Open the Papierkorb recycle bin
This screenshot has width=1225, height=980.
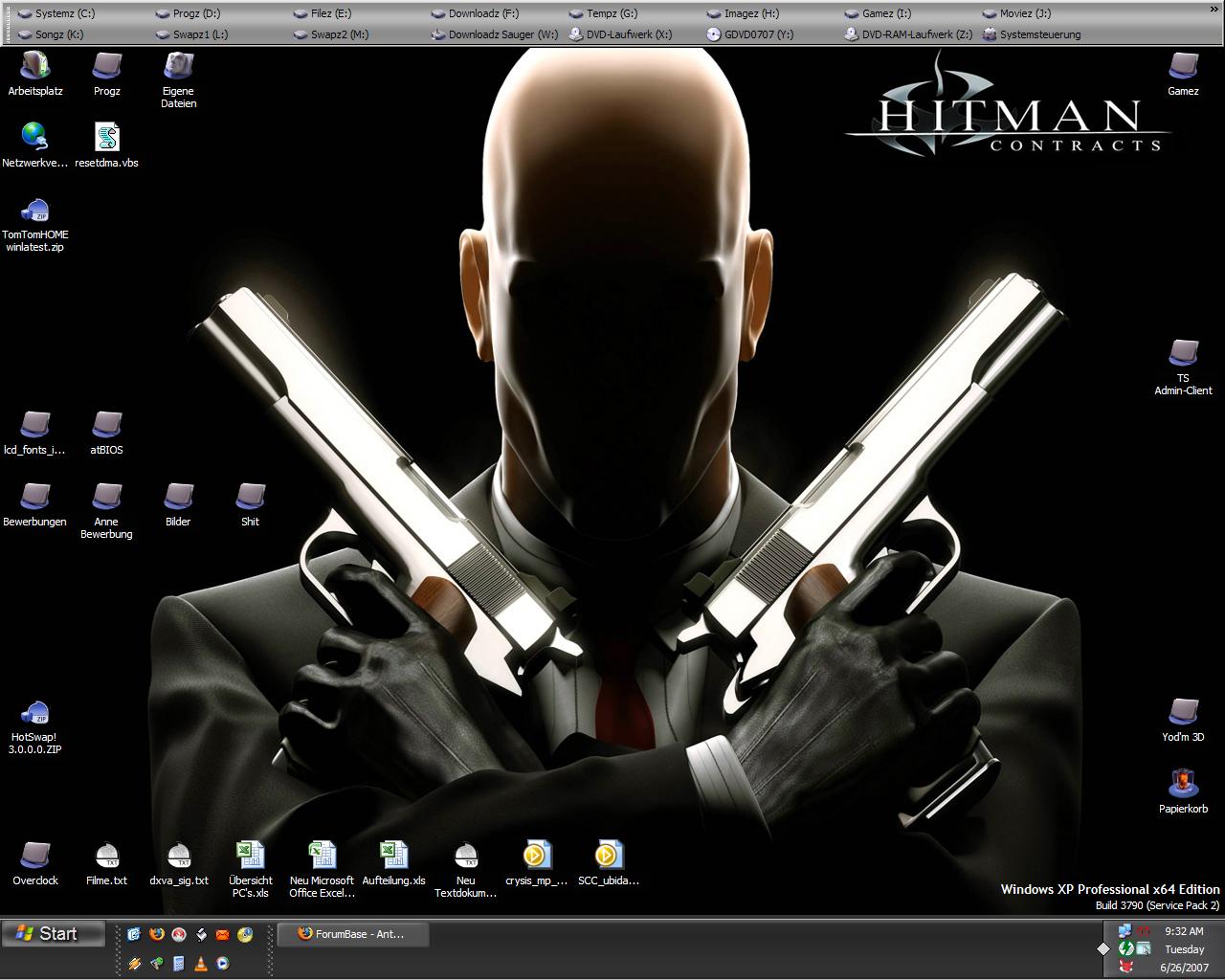click(x=1184, y=791)
